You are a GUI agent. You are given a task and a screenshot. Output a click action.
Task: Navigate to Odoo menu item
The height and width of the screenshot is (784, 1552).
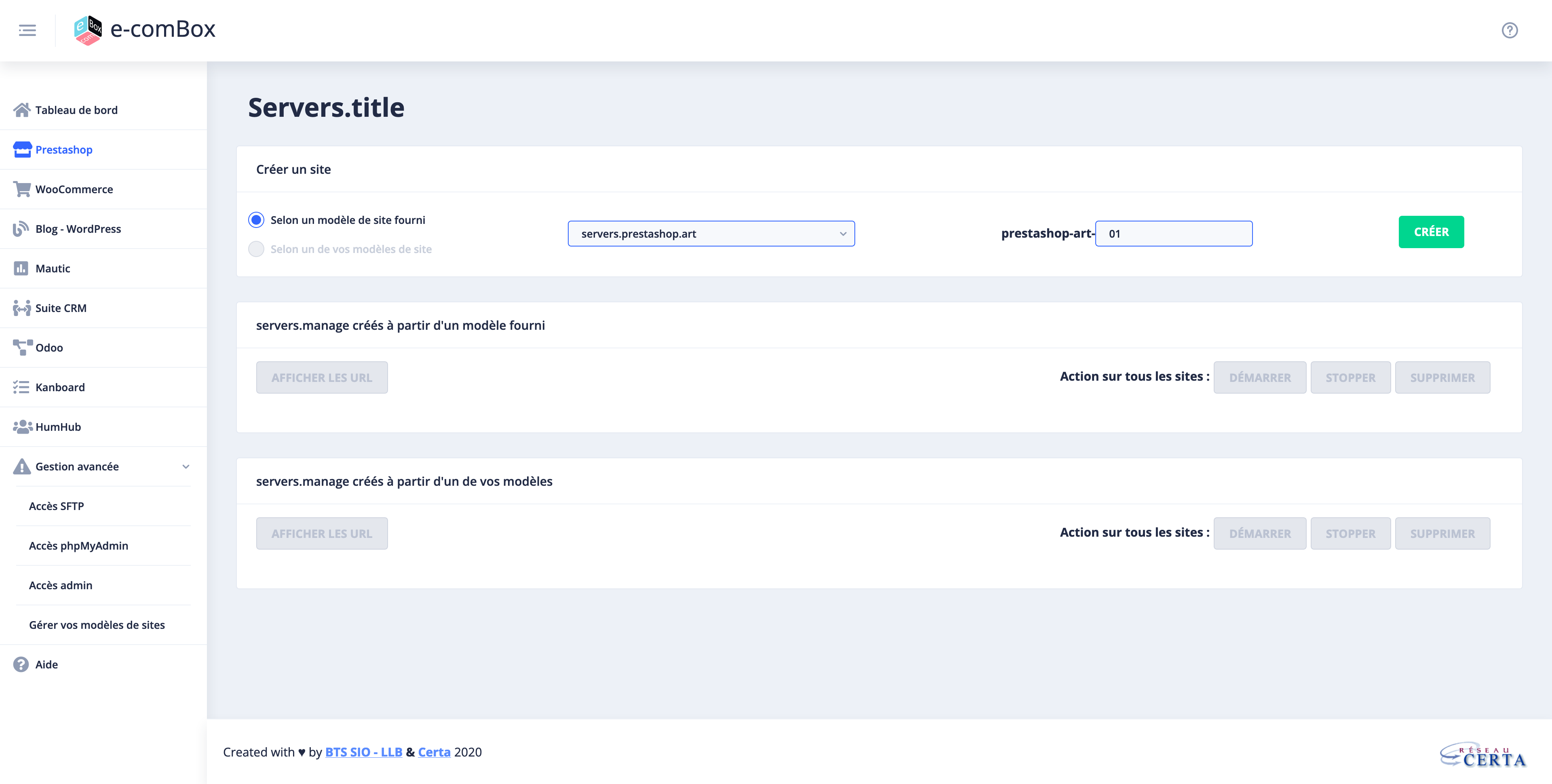[x=103, y=348]
